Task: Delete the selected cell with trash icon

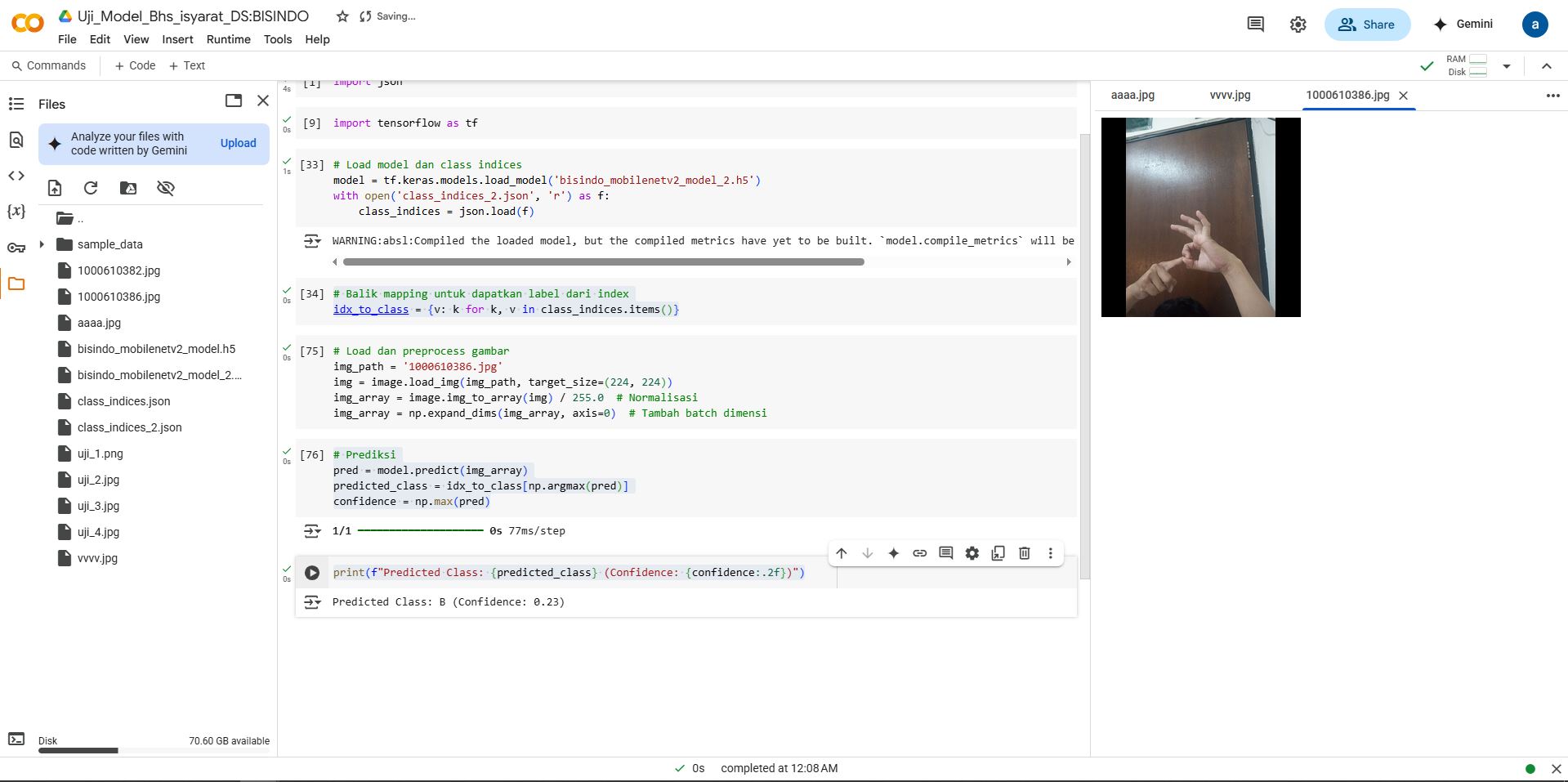Action: [x=1024, y=553]
